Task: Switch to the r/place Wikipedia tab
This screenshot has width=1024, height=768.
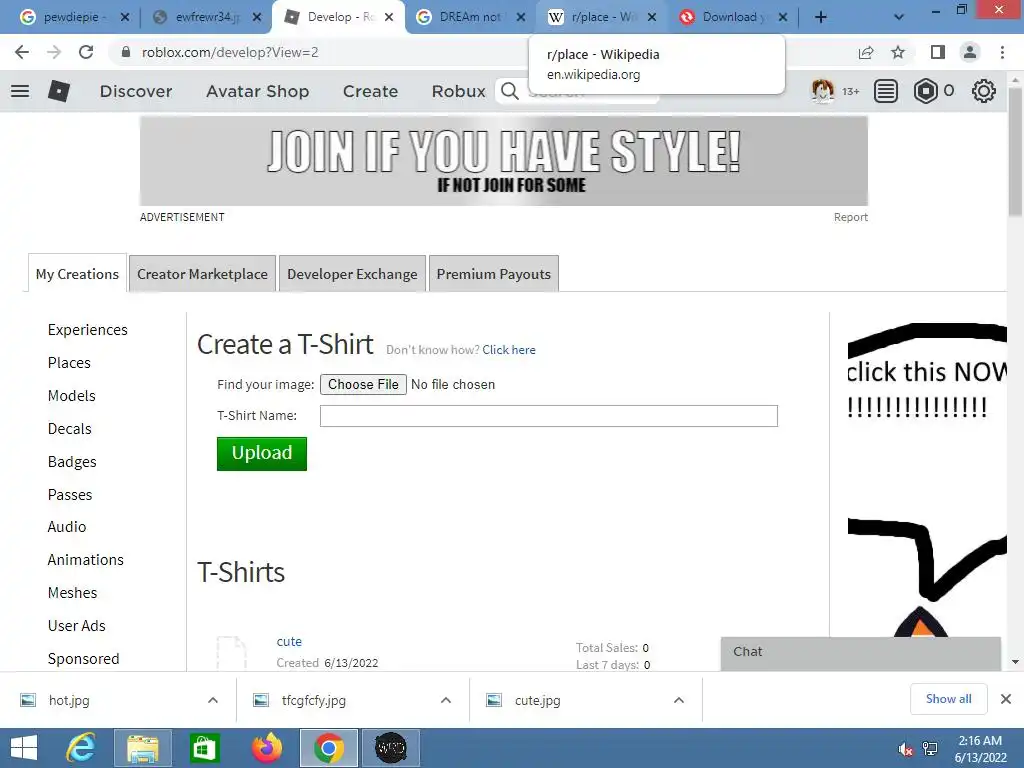Action: coord(601,17)
